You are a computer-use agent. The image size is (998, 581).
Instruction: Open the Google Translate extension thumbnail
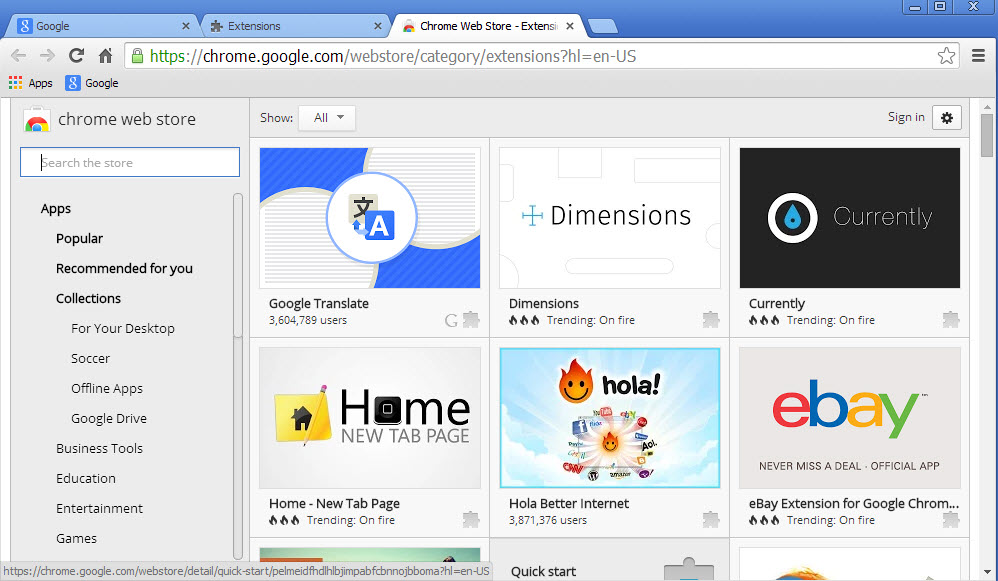click(370, 218)
